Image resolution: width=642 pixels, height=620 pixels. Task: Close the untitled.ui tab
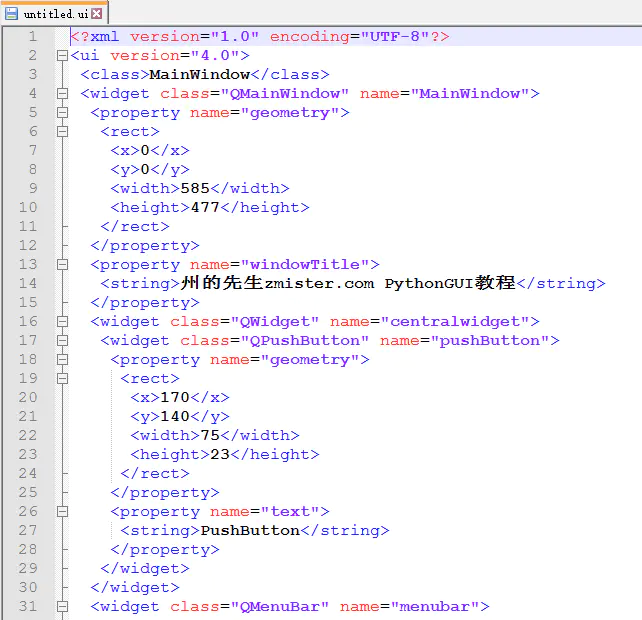(x=97, y=14)
